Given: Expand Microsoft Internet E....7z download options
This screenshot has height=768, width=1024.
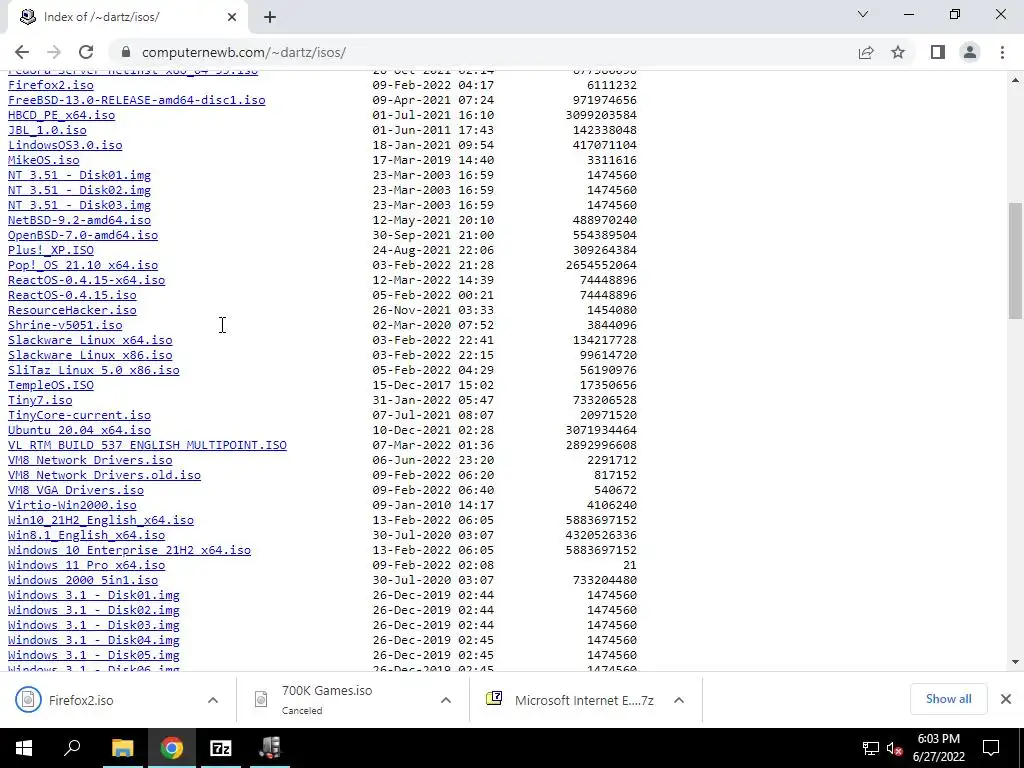Looking at the screenshot, I should tap(679, 700).
